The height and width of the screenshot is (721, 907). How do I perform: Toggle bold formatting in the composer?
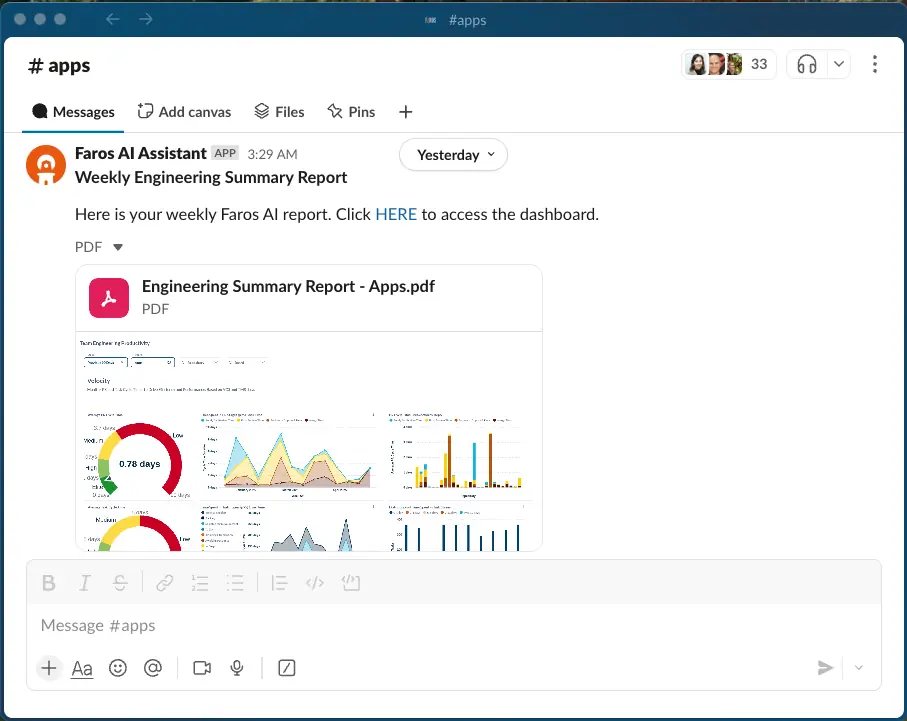tap(48, 582)
